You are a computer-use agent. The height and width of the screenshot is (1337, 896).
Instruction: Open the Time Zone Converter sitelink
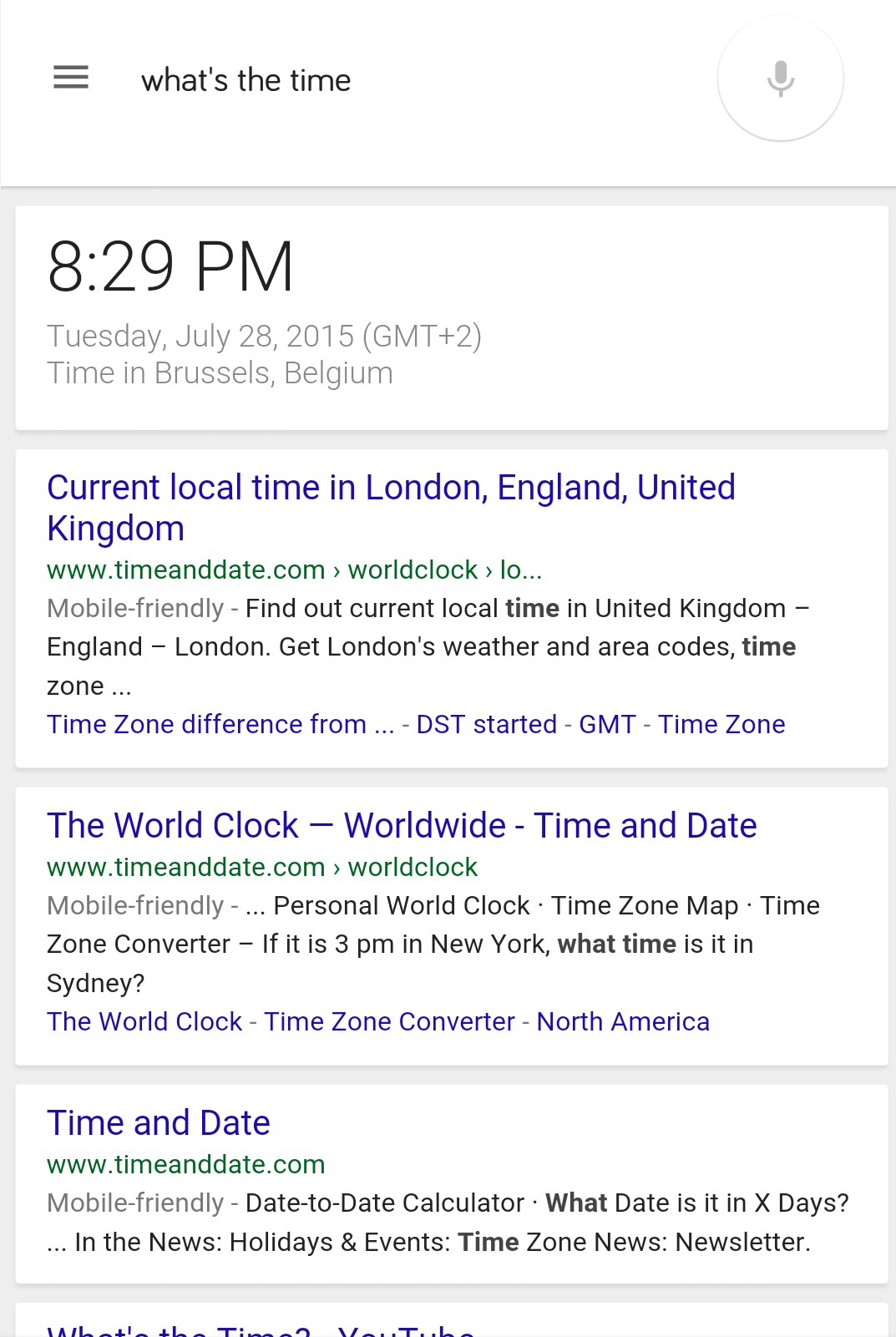pos(390,1021)
